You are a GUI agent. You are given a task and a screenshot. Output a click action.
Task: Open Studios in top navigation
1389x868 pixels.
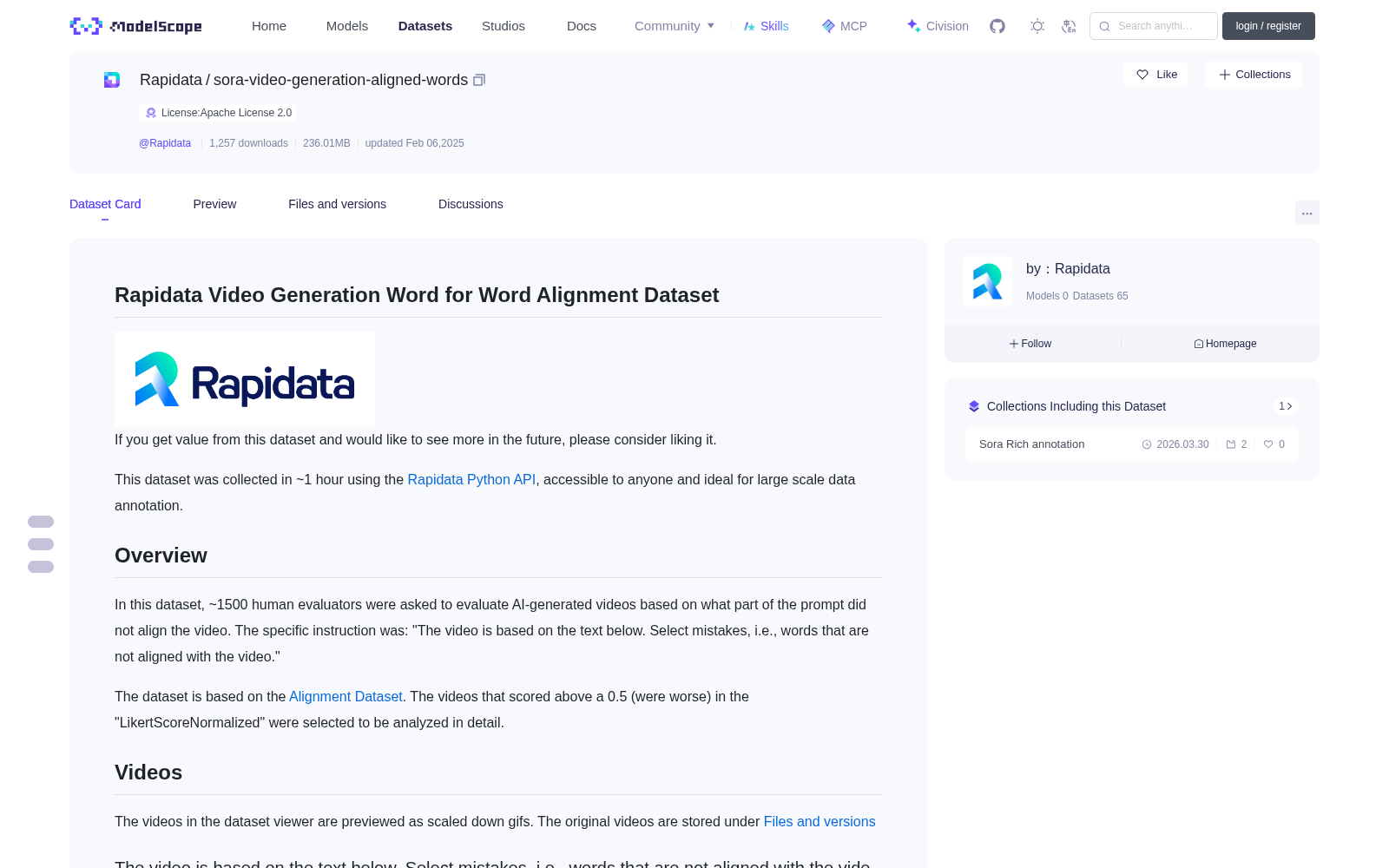tap(504, 26)
